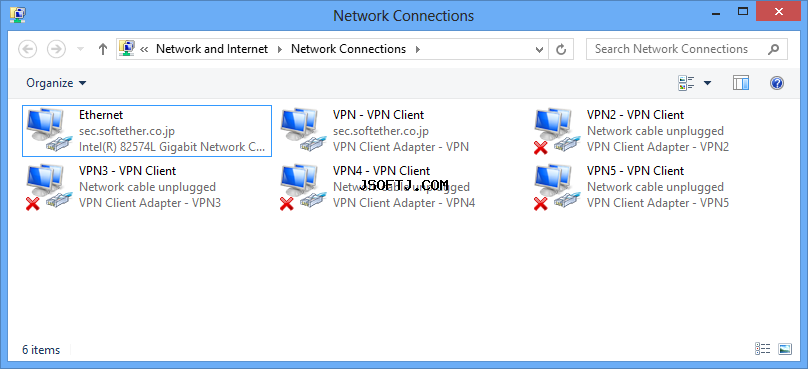This screenshot has width=808, height=369.
Task: Select the VPN4 - VPN Client adapter icon
Action: coord(304,187)
